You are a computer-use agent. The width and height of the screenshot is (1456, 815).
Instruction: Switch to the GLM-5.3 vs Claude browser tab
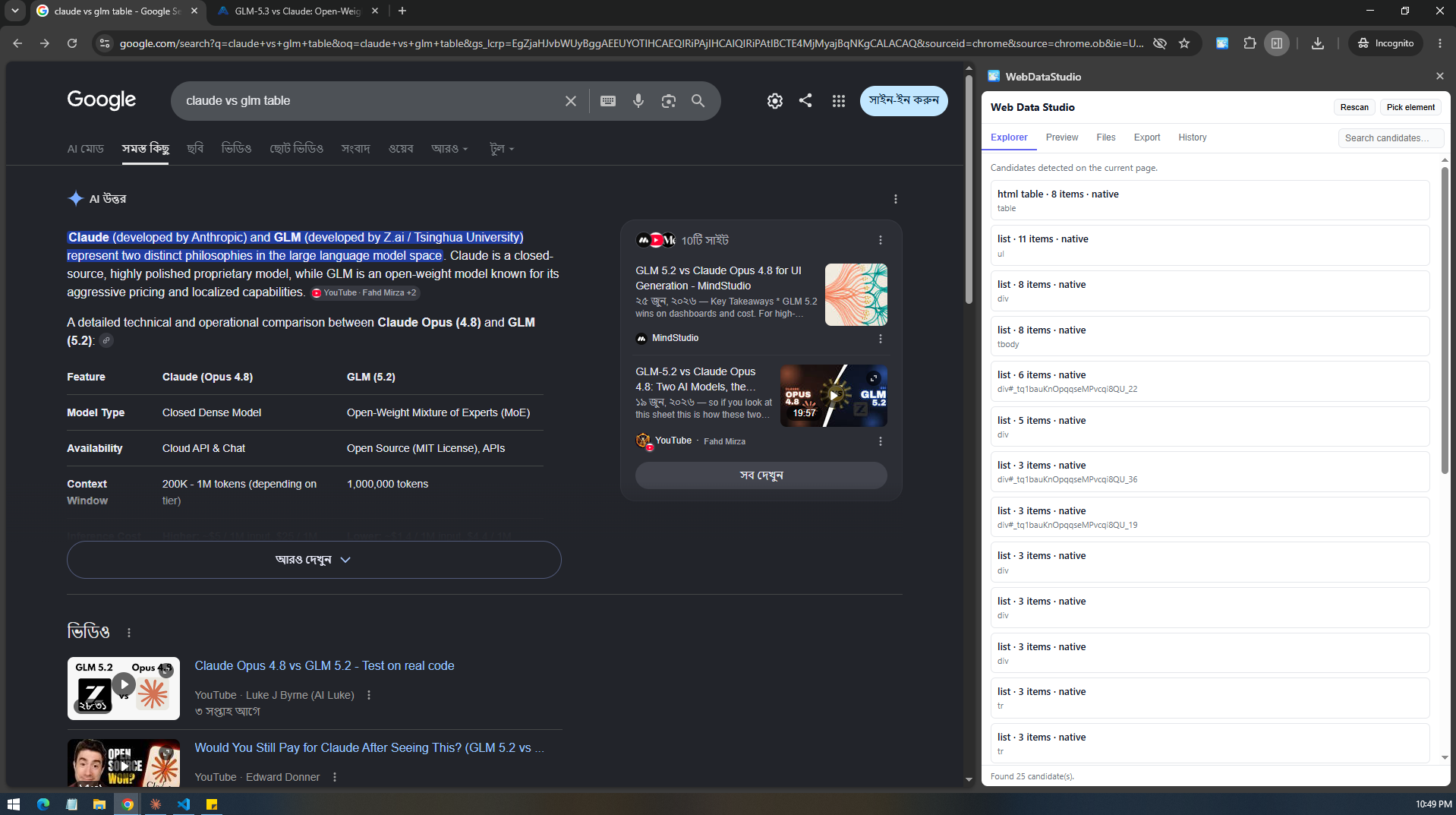(x=298, y=11)
